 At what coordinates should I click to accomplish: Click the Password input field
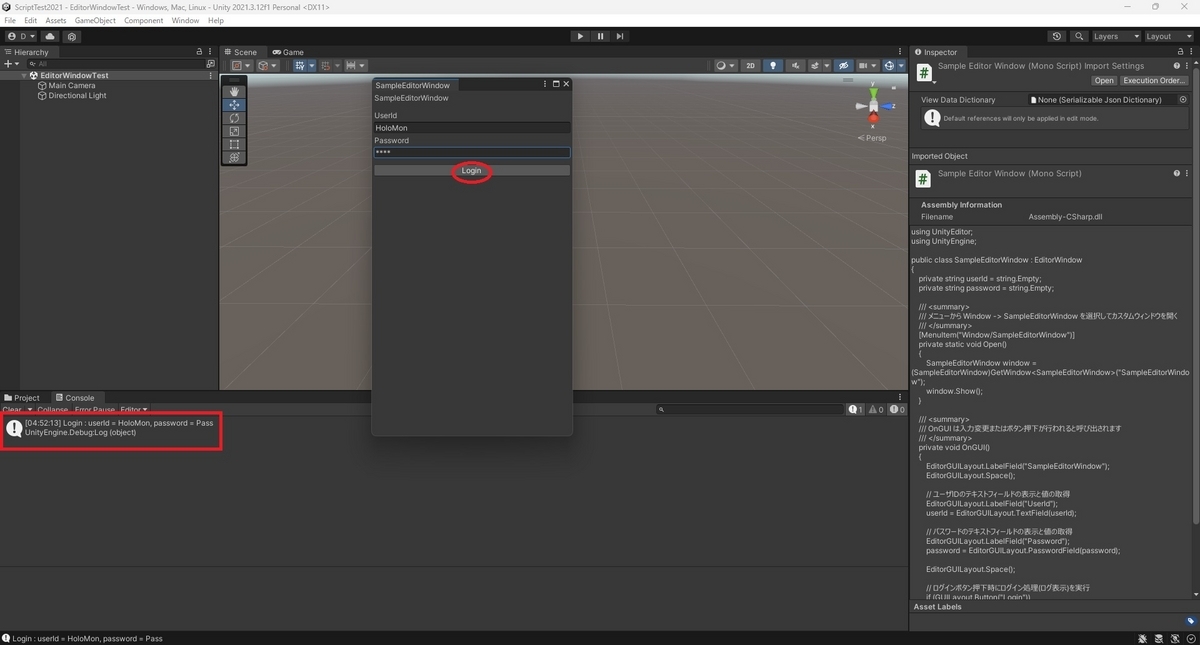(471, 151)
